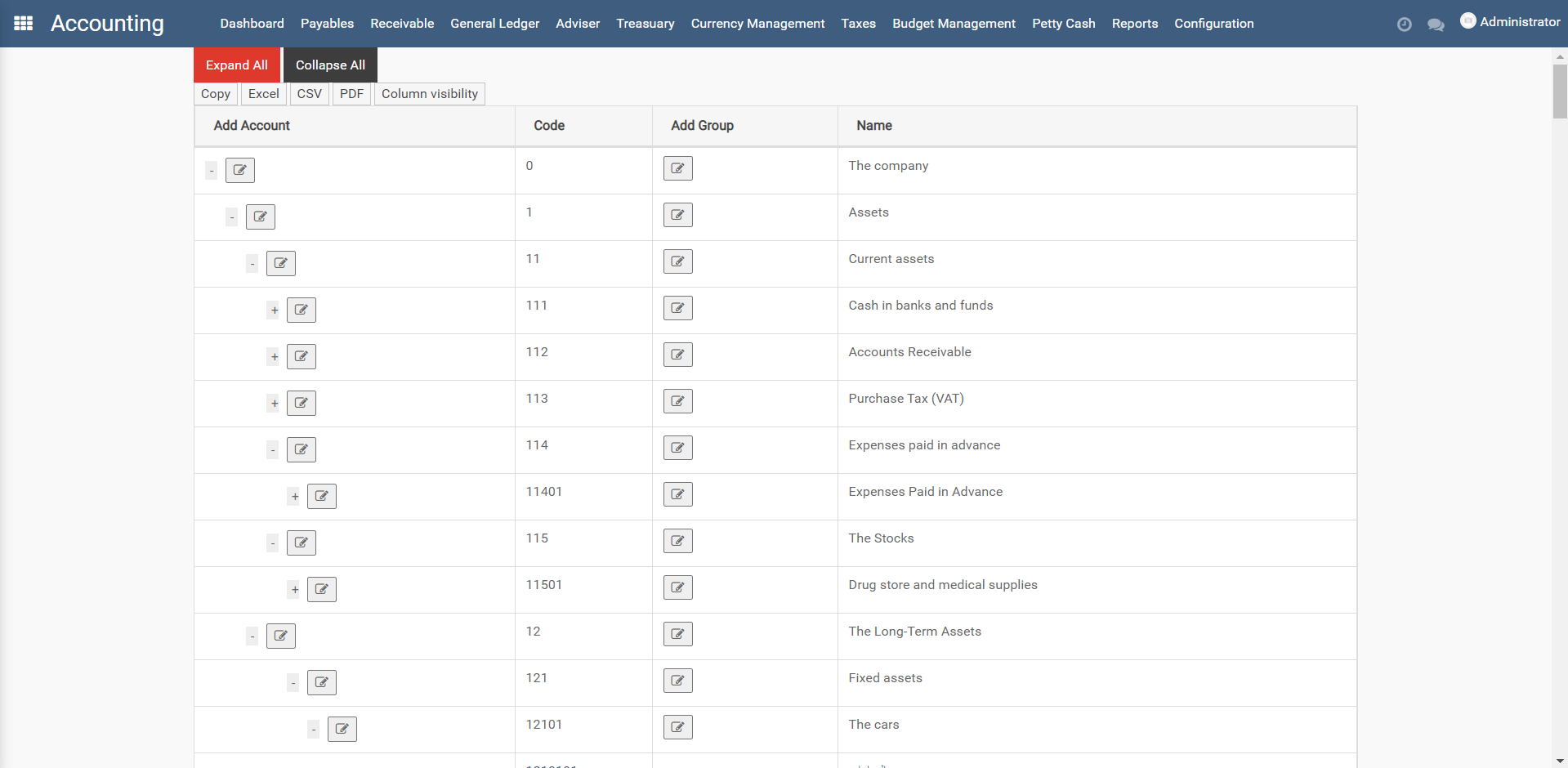1568x768 pixels.
Task: Open the Configuration menu
Action: click(1214, 24)
